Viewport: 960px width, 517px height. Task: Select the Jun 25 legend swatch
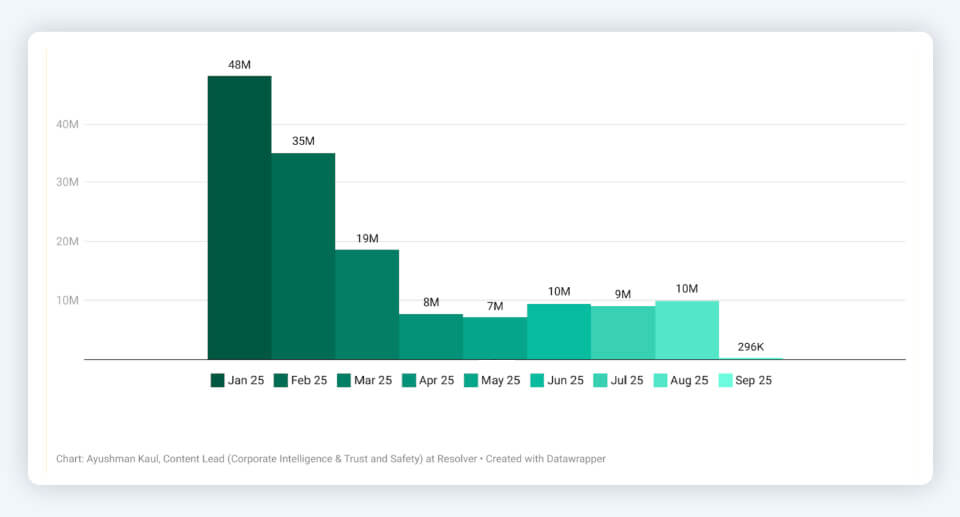click(537, 380)
